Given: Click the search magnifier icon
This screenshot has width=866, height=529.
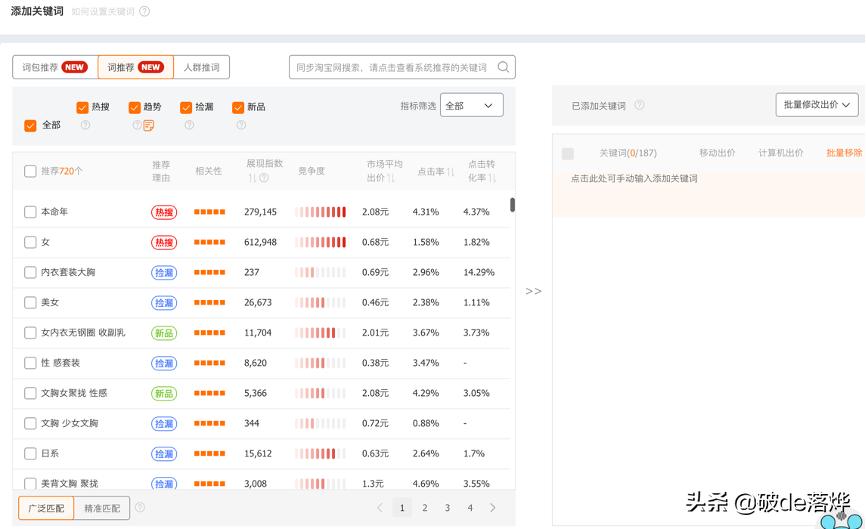Looking at the screenshot, I should (503, 67).
